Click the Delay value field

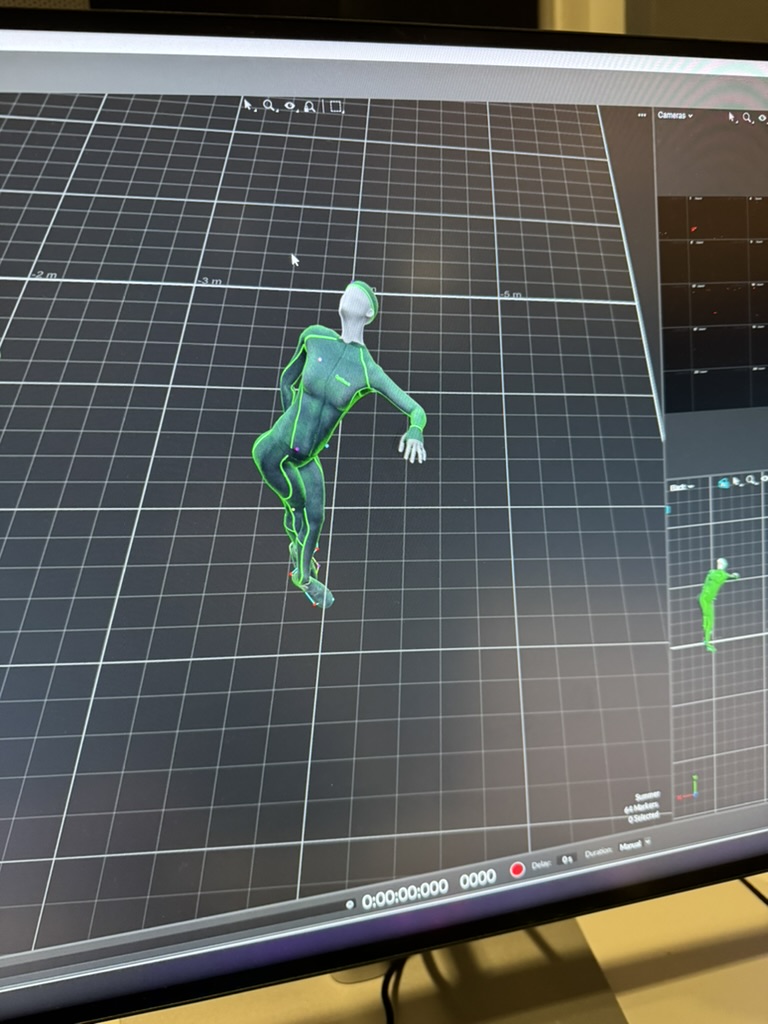coord(567,858)
